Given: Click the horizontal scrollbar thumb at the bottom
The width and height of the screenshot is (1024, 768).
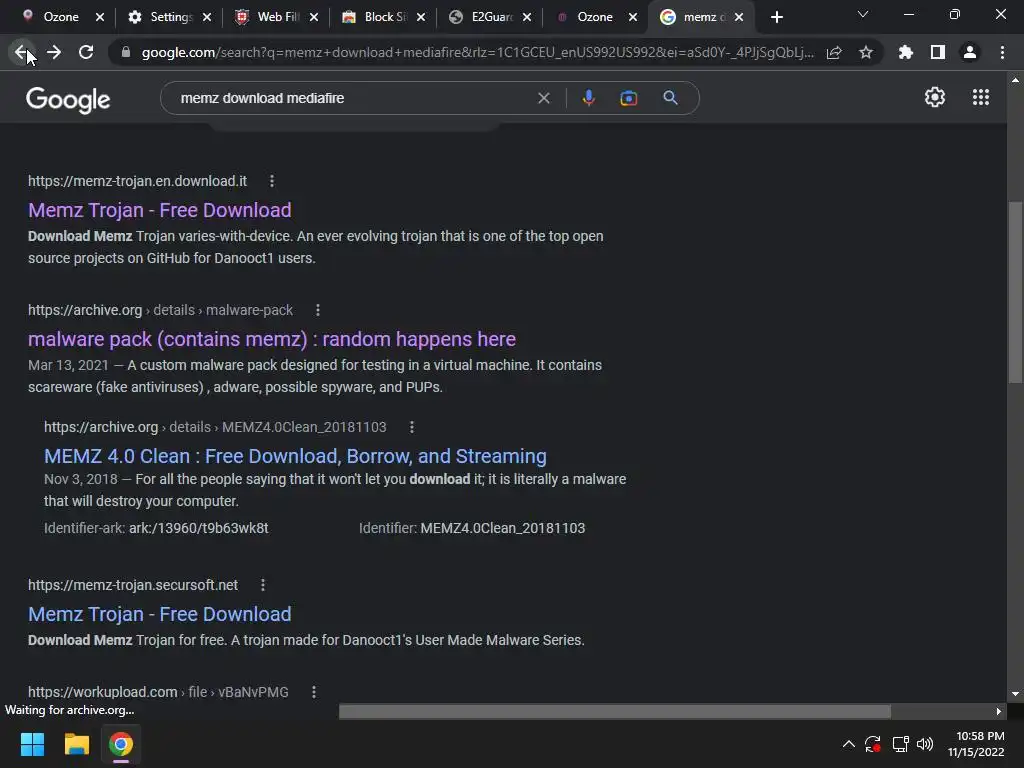Looking at the screenshot, I should [615, 711].
